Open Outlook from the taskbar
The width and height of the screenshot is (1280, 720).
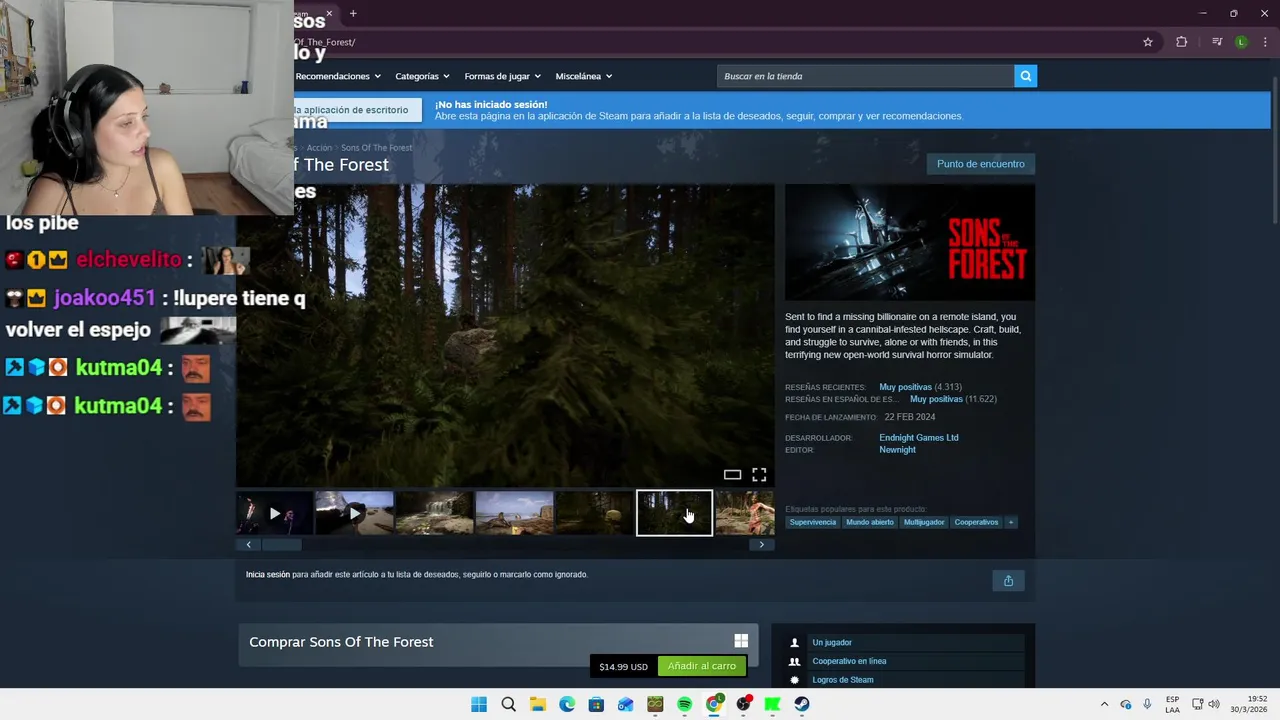tap(626, 704)
